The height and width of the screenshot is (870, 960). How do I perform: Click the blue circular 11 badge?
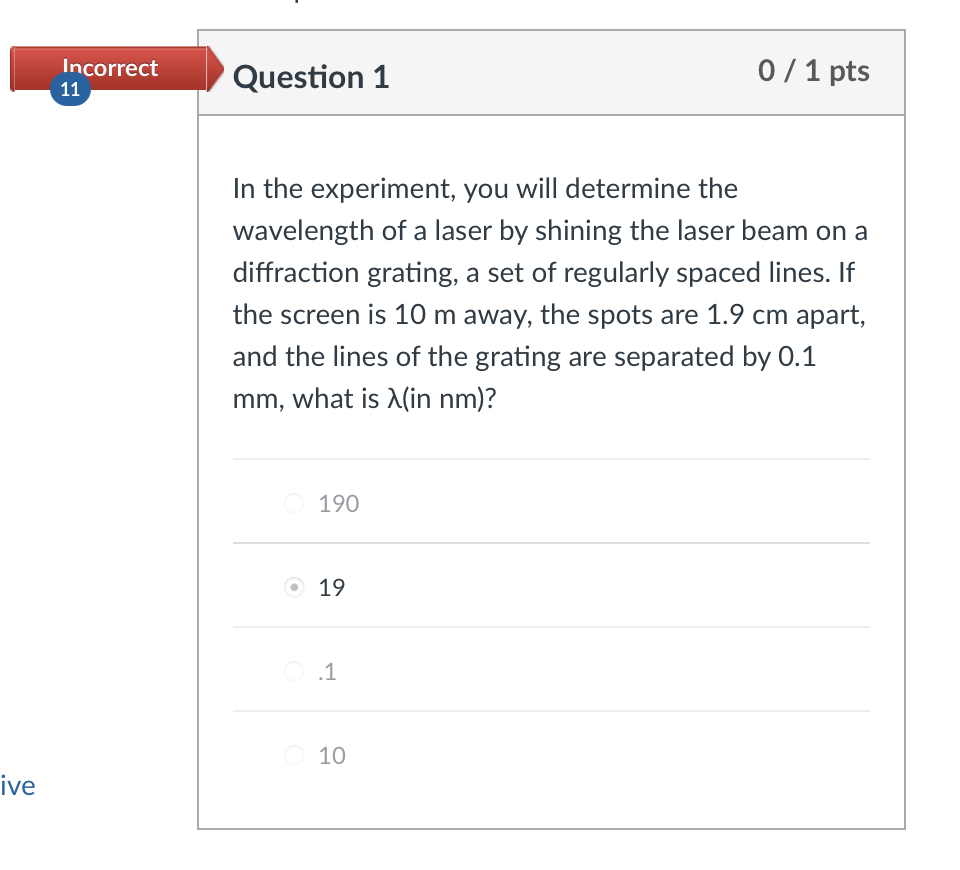pos(70,88)
